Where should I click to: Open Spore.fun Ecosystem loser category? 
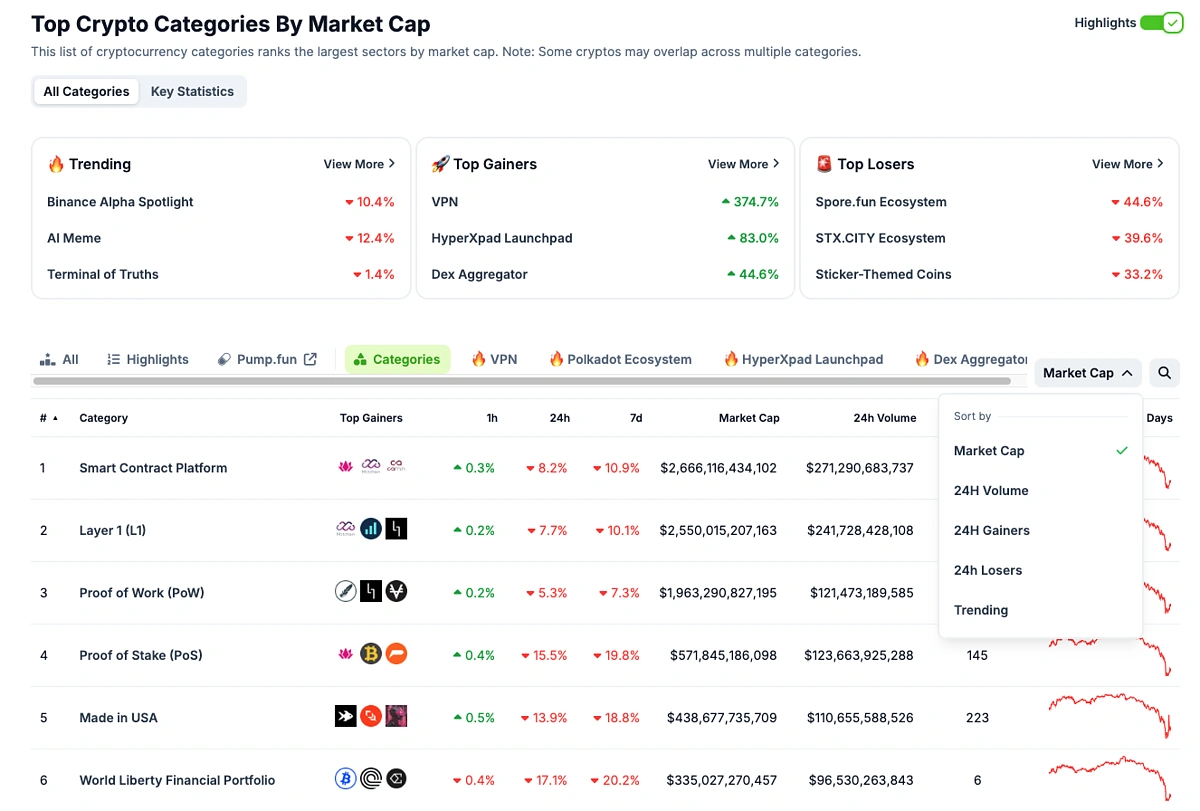(881, 202)
